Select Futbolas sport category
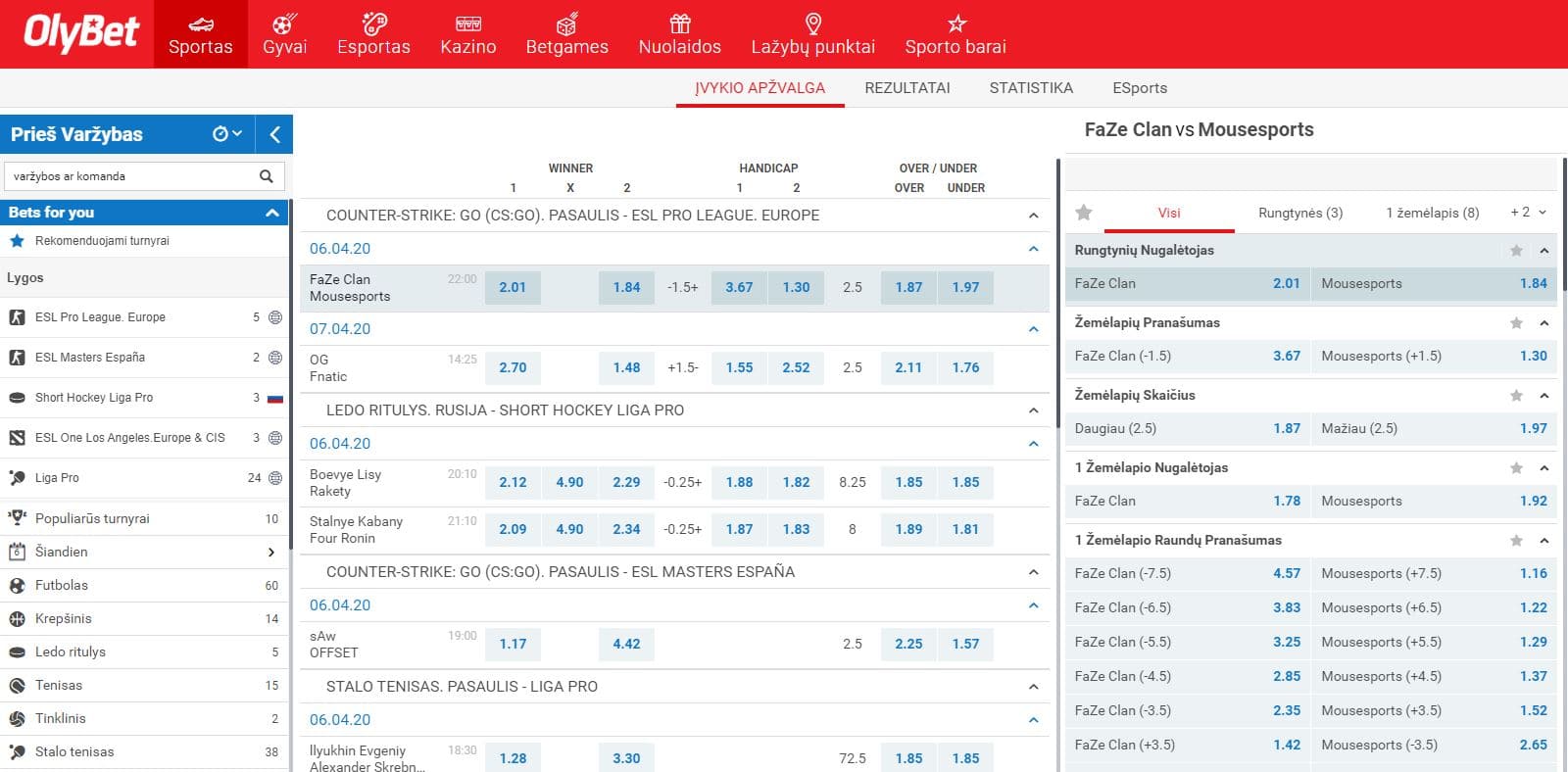The image size is (1568, 772). click(145, 585)
